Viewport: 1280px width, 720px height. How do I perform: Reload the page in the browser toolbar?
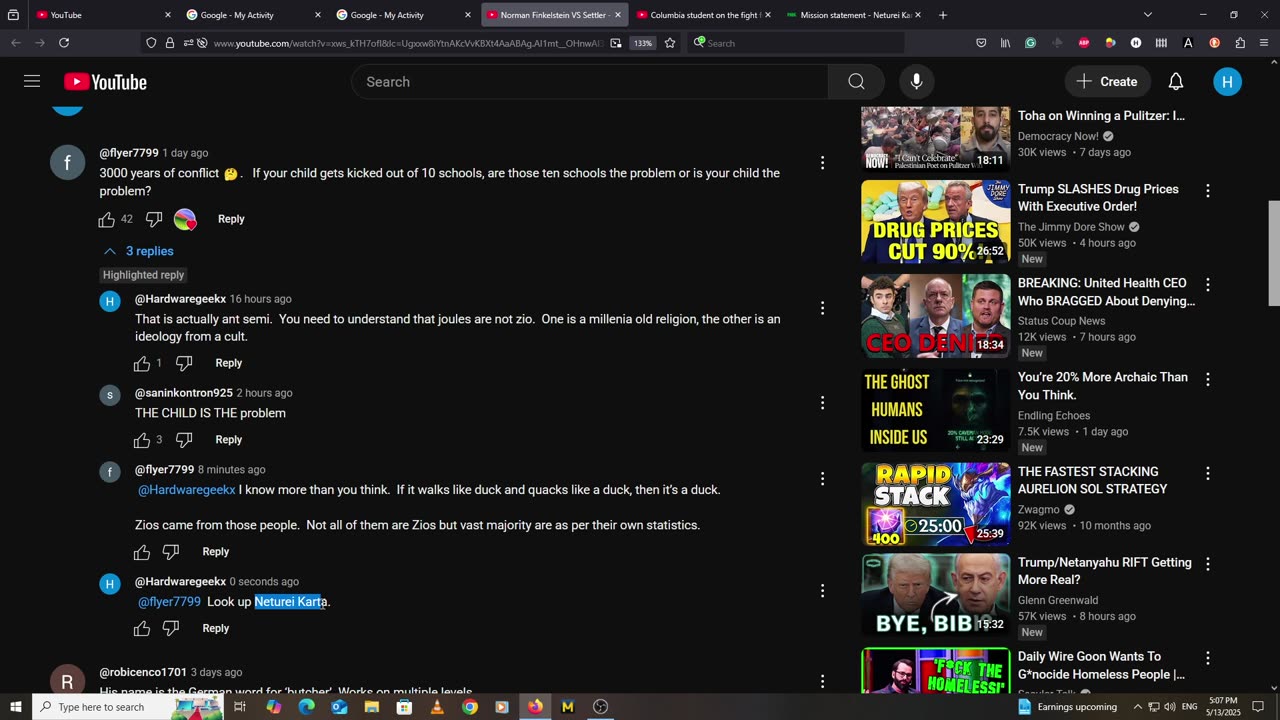[64, 43]
